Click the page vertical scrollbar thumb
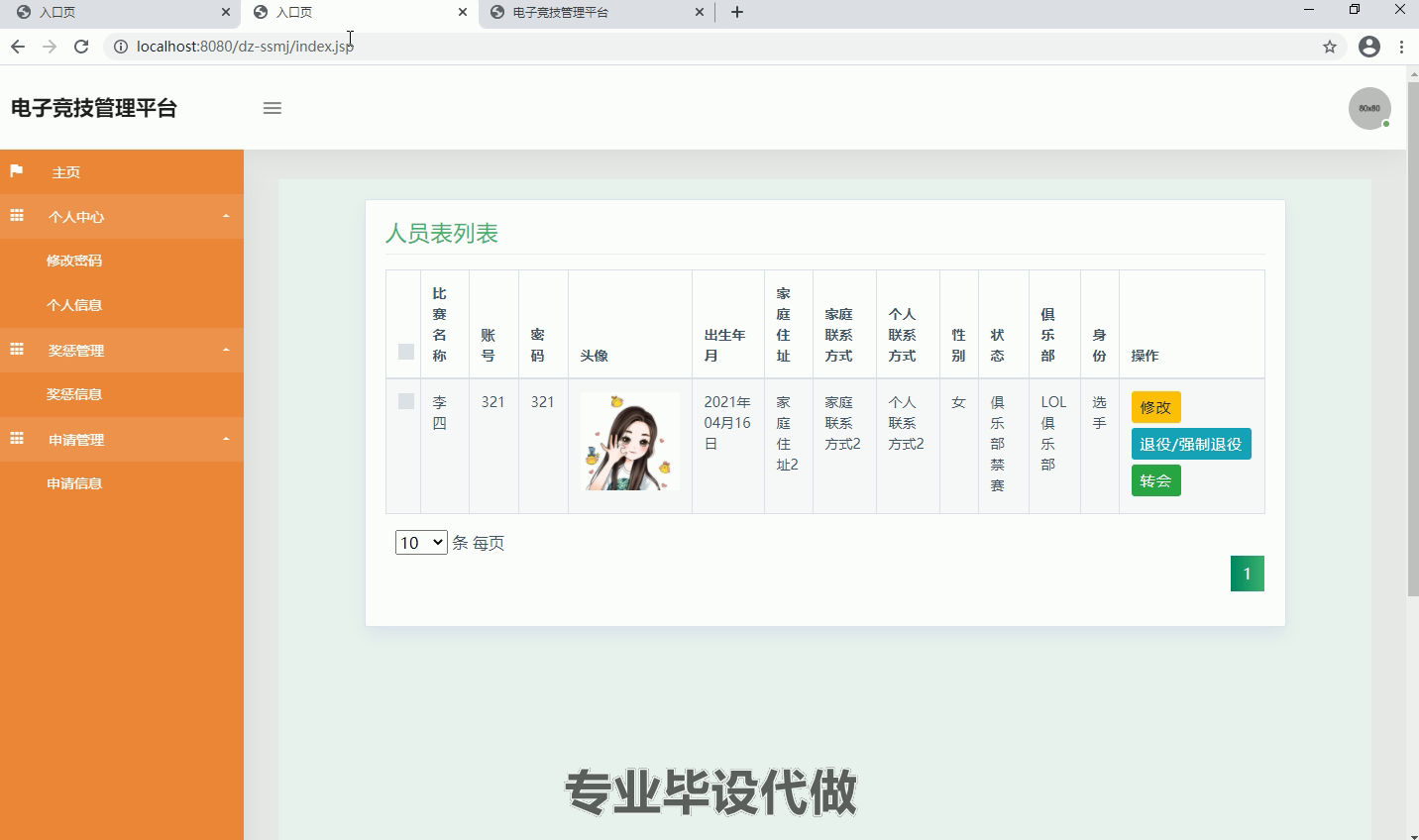Viewport: 1419px width, 840px height. tap(1413, 338)
